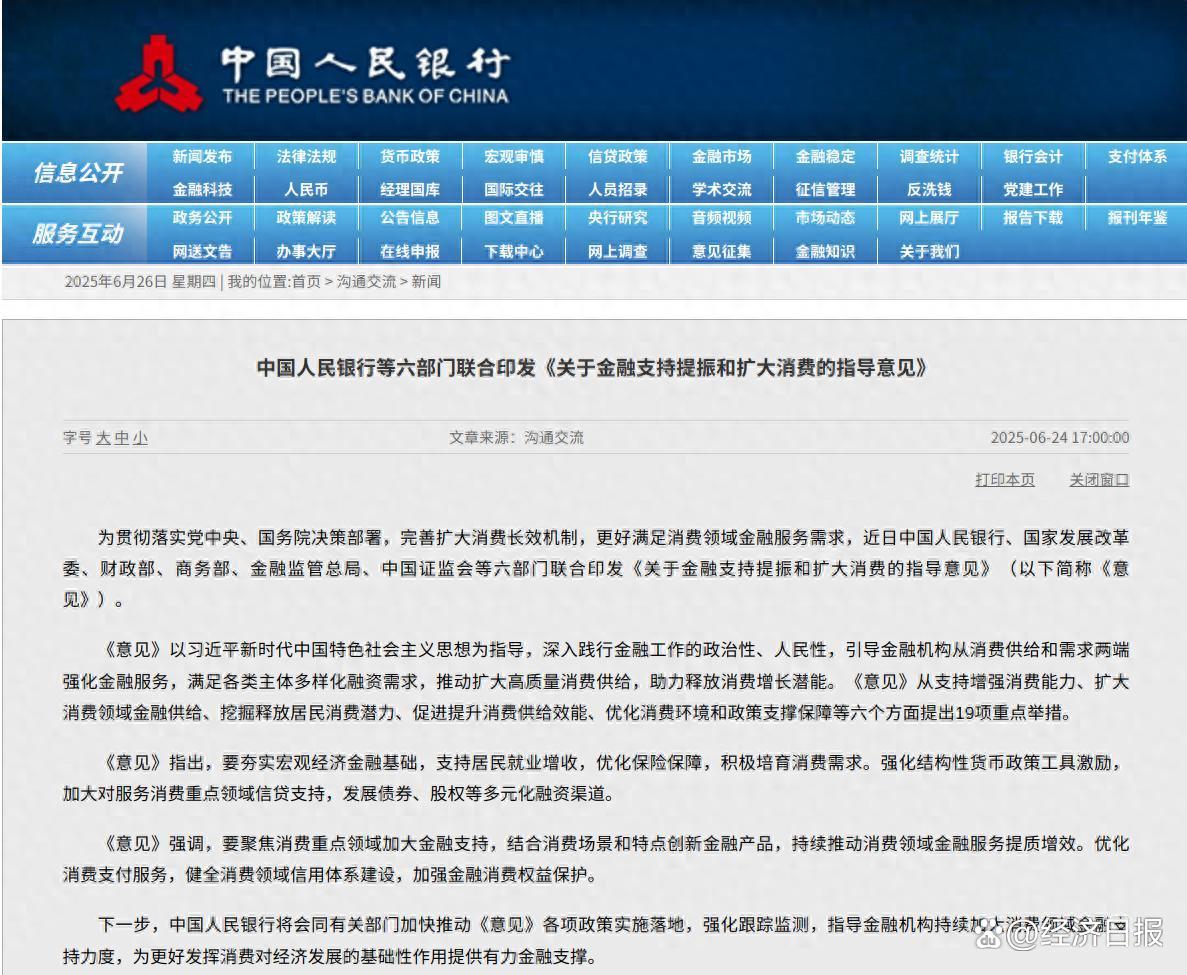Open the 人民币 navigation link

(306, 189)
